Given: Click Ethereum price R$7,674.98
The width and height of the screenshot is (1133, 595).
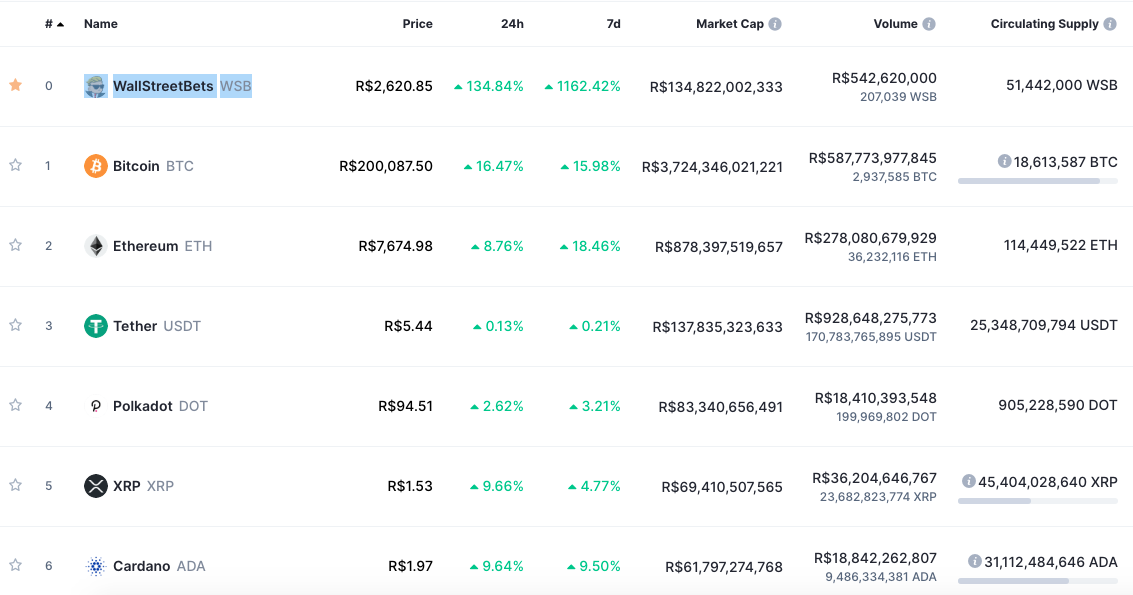Looking at the screenshot, I should coord(395,247).
